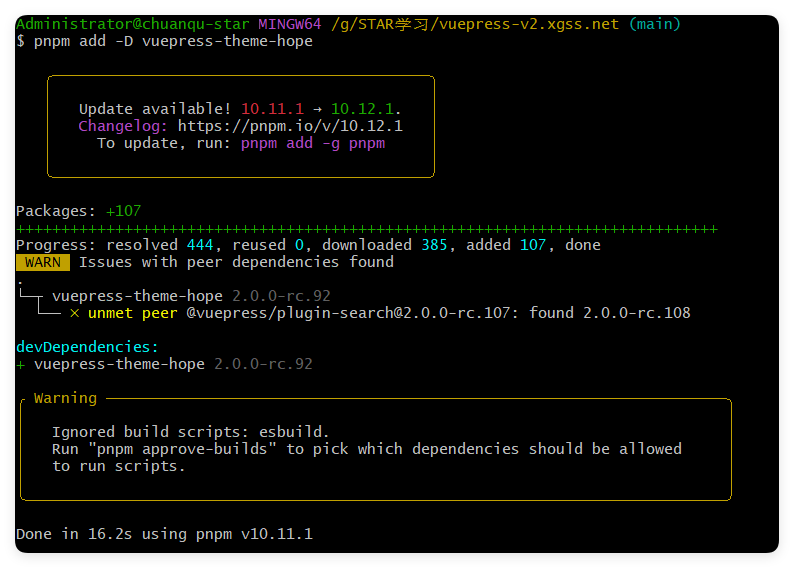This screenshot has height=568, width=794.
Task: Click the added count '107' on the Progress line
Action: coord(533,245)
